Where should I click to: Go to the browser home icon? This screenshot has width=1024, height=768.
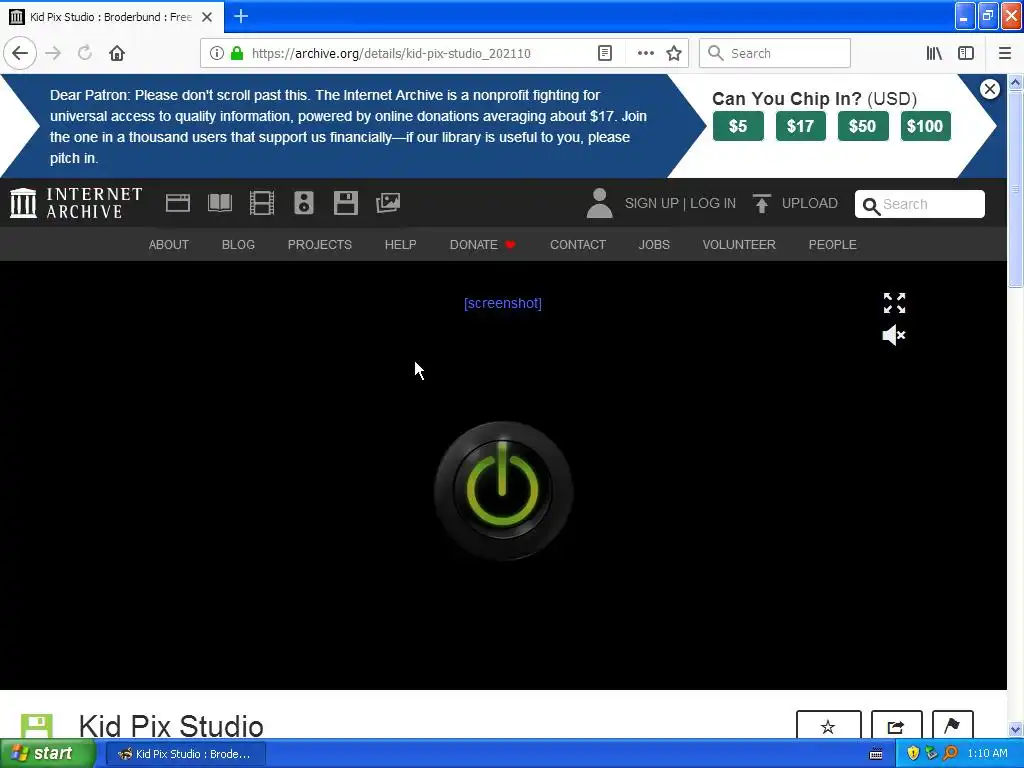(117, 53)
